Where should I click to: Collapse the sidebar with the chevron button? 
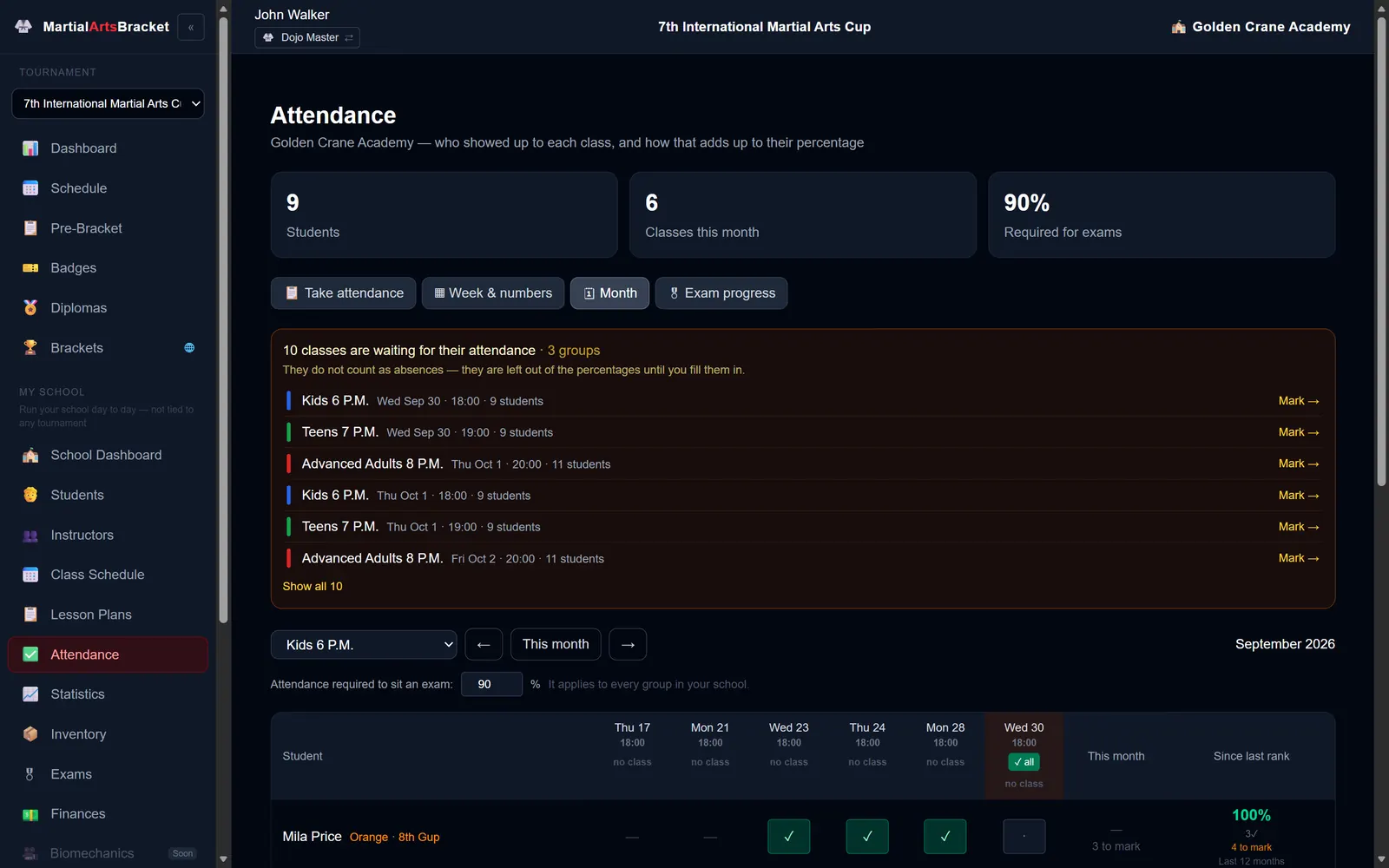[x=191, y=27]
